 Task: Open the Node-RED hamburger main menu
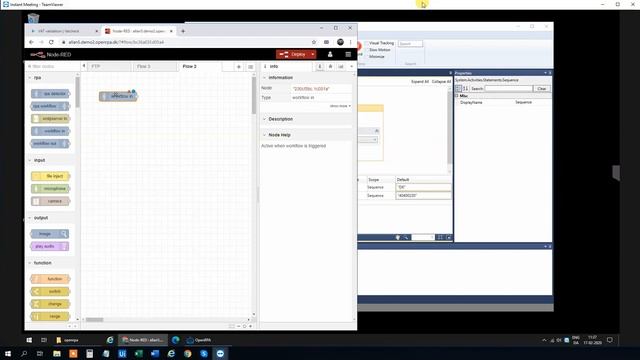[x=348, y=54]
